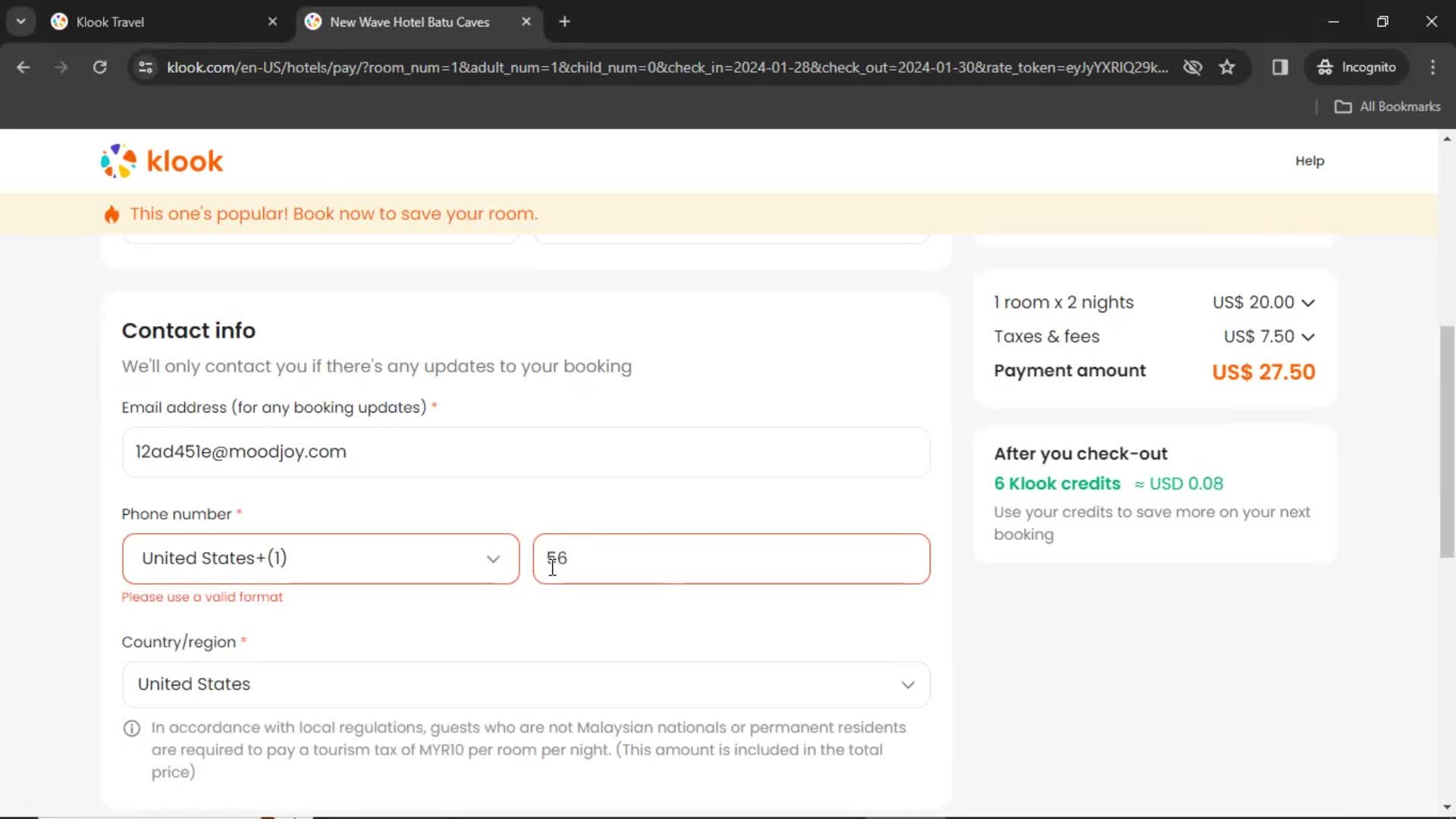Expand the US dollar room price breakdown
Viewport: 1456px width, 819px height.
[x=1307, y=302]
